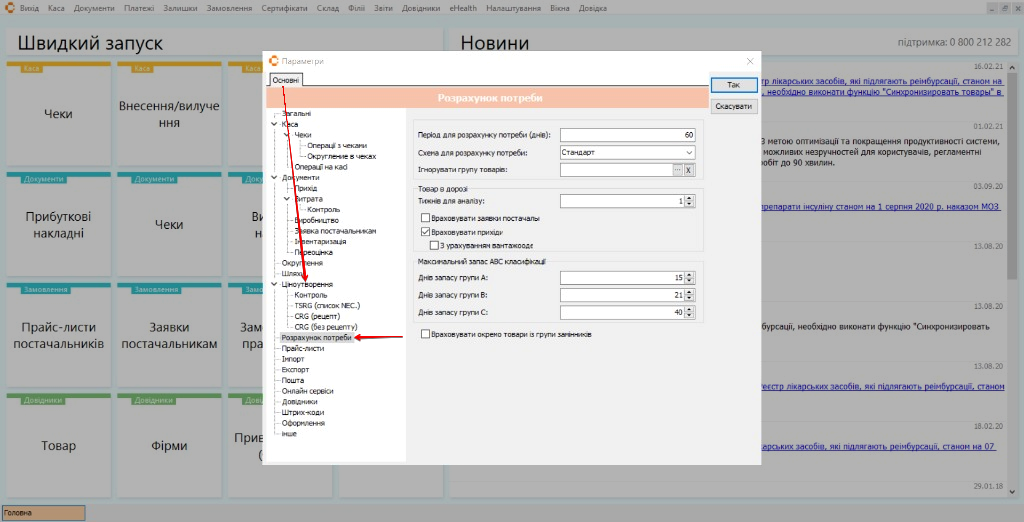Enable Враховувати заявки постачальника checkbox
The image size is (1024, 522).
click(425, 218)
